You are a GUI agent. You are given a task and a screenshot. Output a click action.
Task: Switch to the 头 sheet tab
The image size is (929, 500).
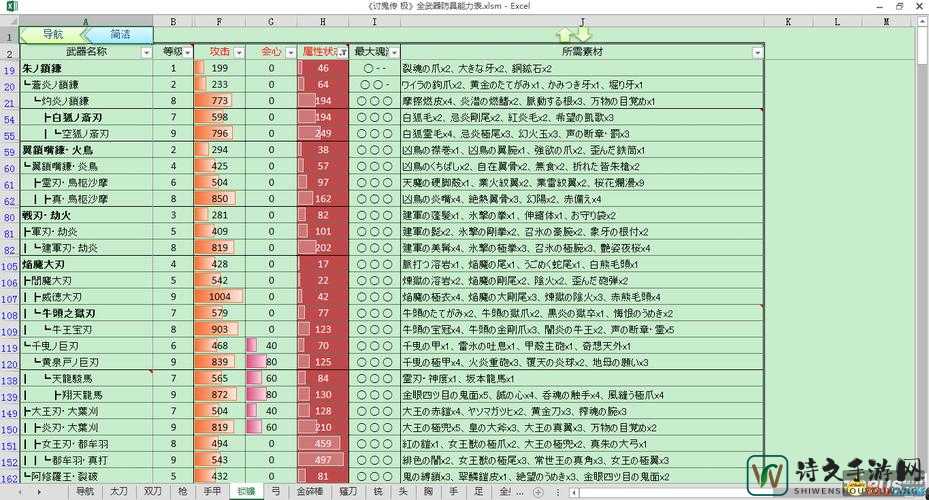pos(403,491)
